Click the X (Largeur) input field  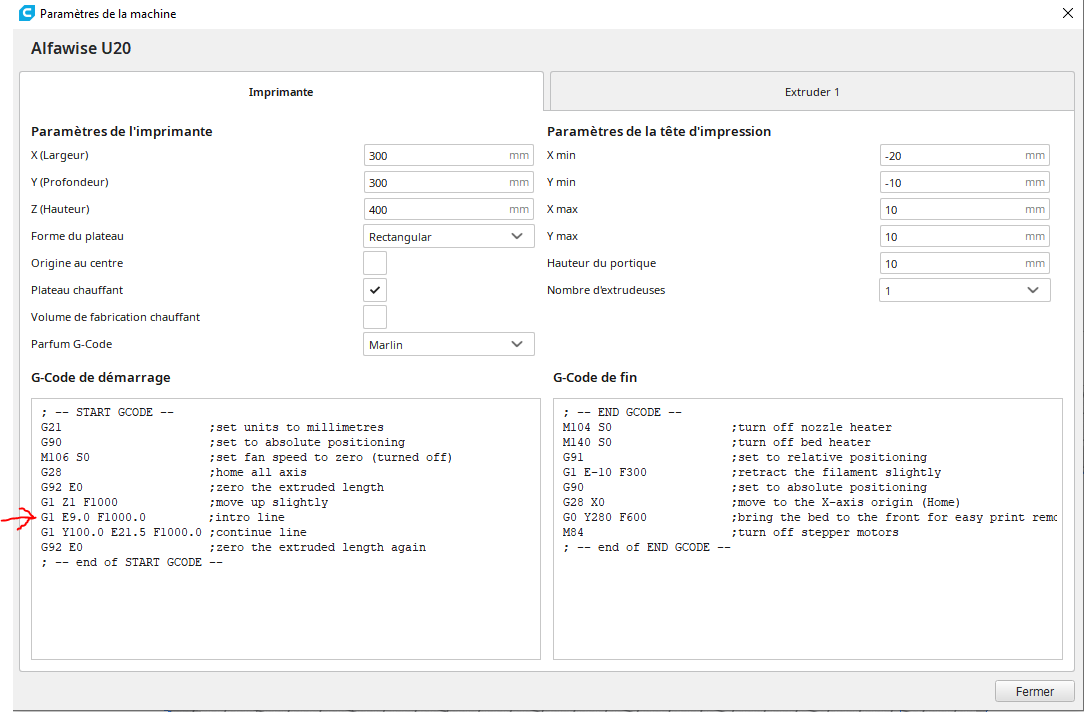(449, 156)
